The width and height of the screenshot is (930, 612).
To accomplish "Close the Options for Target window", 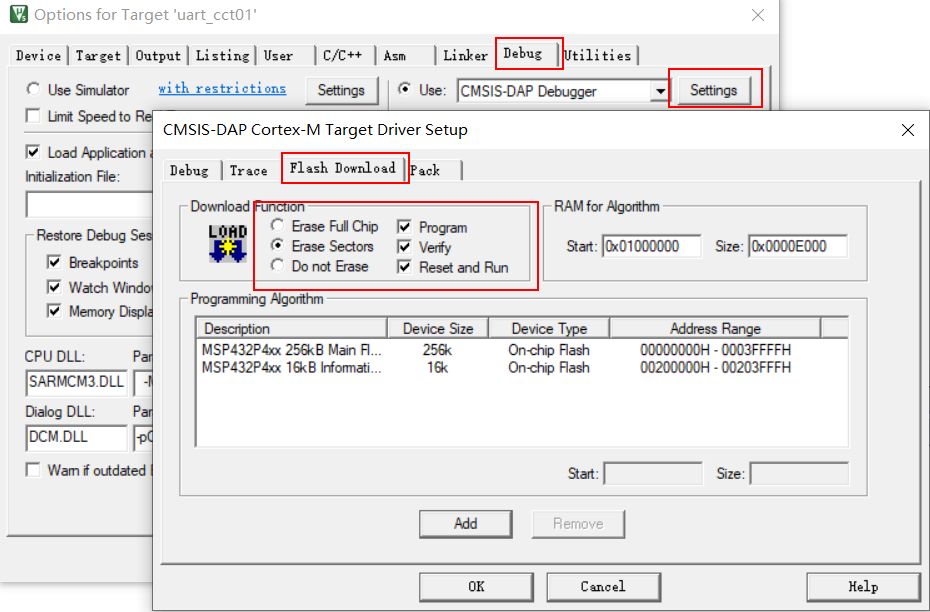I will (x=758, y=15).
